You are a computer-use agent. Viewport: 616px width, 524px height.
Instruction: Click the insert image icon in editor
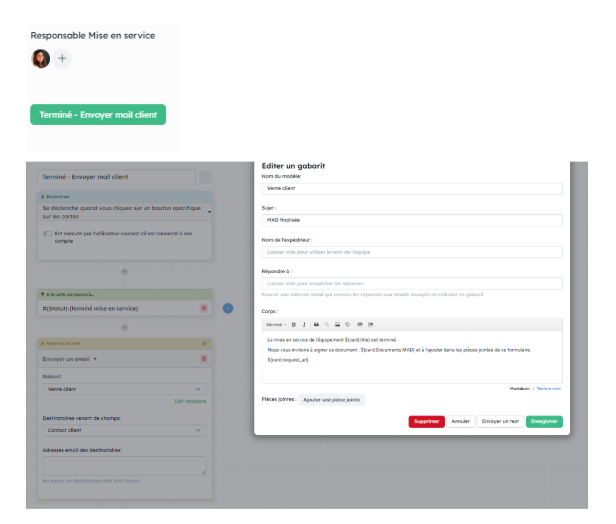click(x=337, y=325)
